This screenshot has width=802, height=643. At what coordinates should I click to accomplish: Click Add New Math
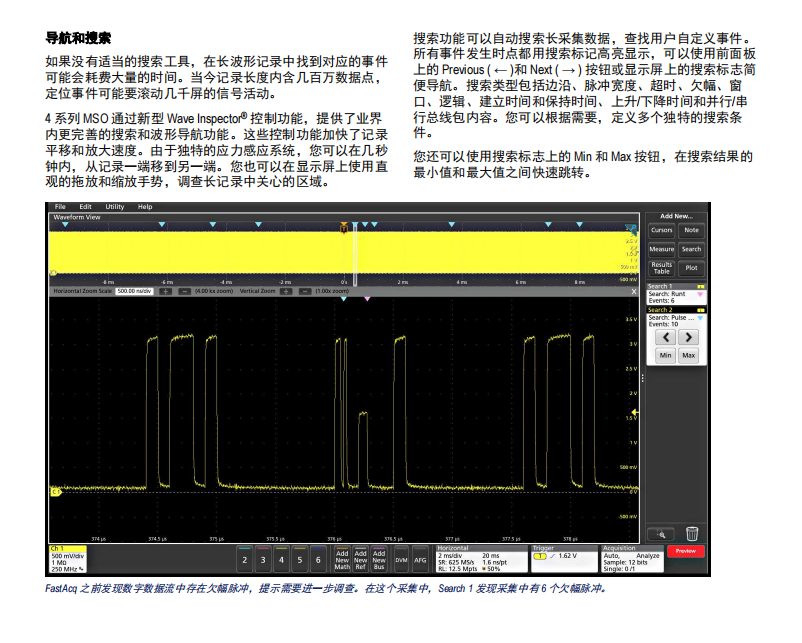pos(342,559)
